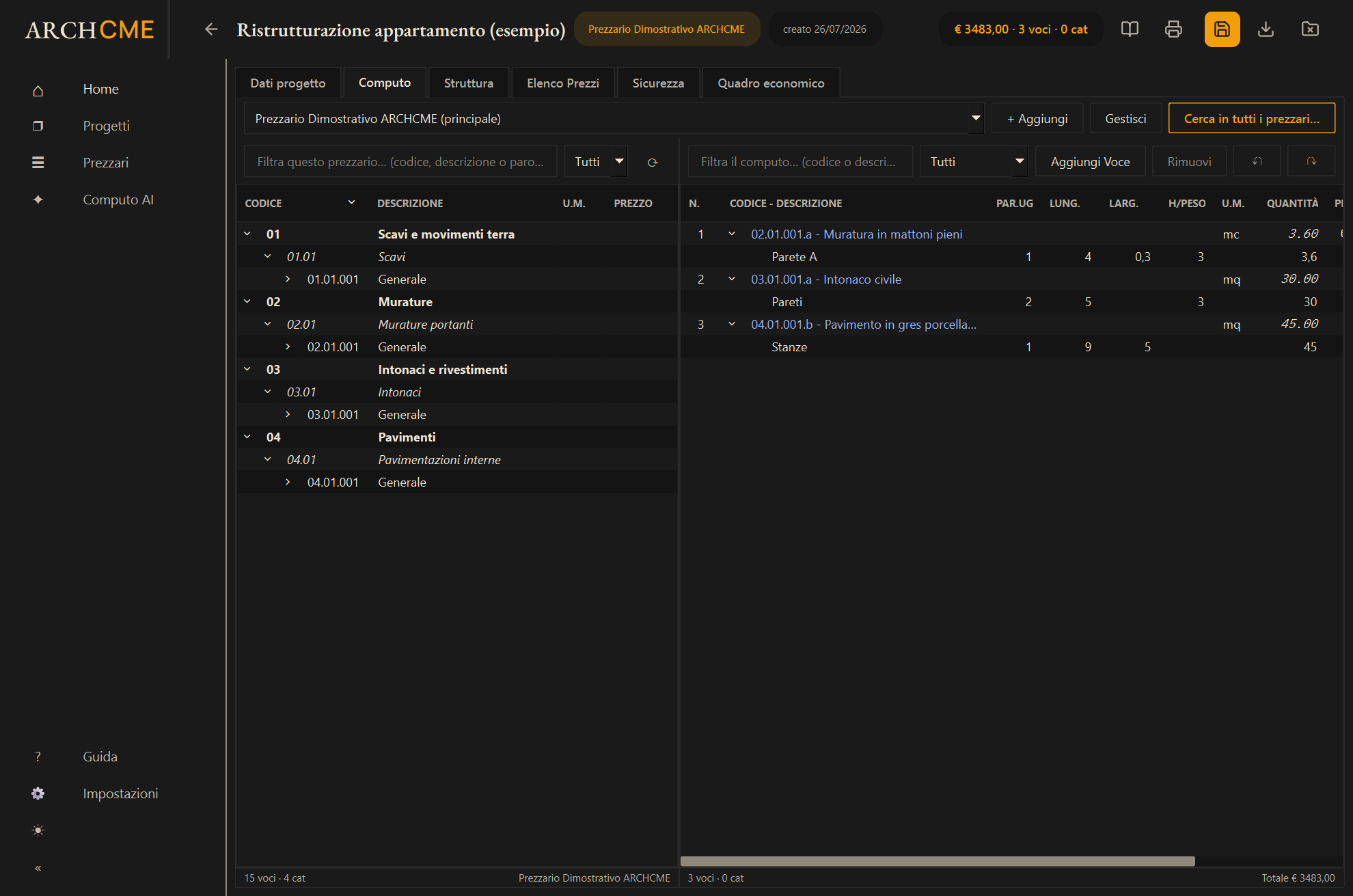
Task: Collapse computo row 02.01.001.a Muratura
Action: tap(732, 234)
